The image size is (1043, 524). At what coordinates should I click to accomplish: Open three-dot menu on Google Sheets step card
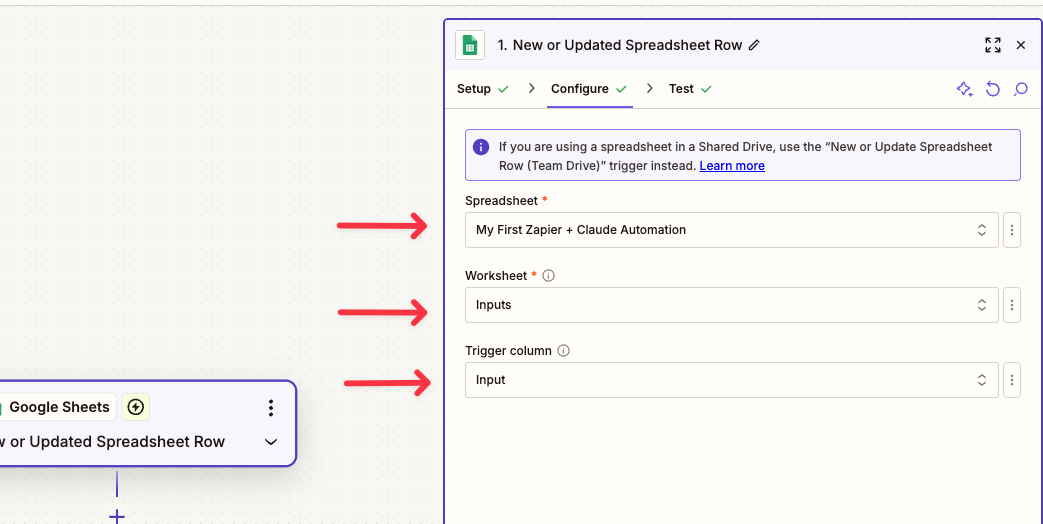[271, 408]
